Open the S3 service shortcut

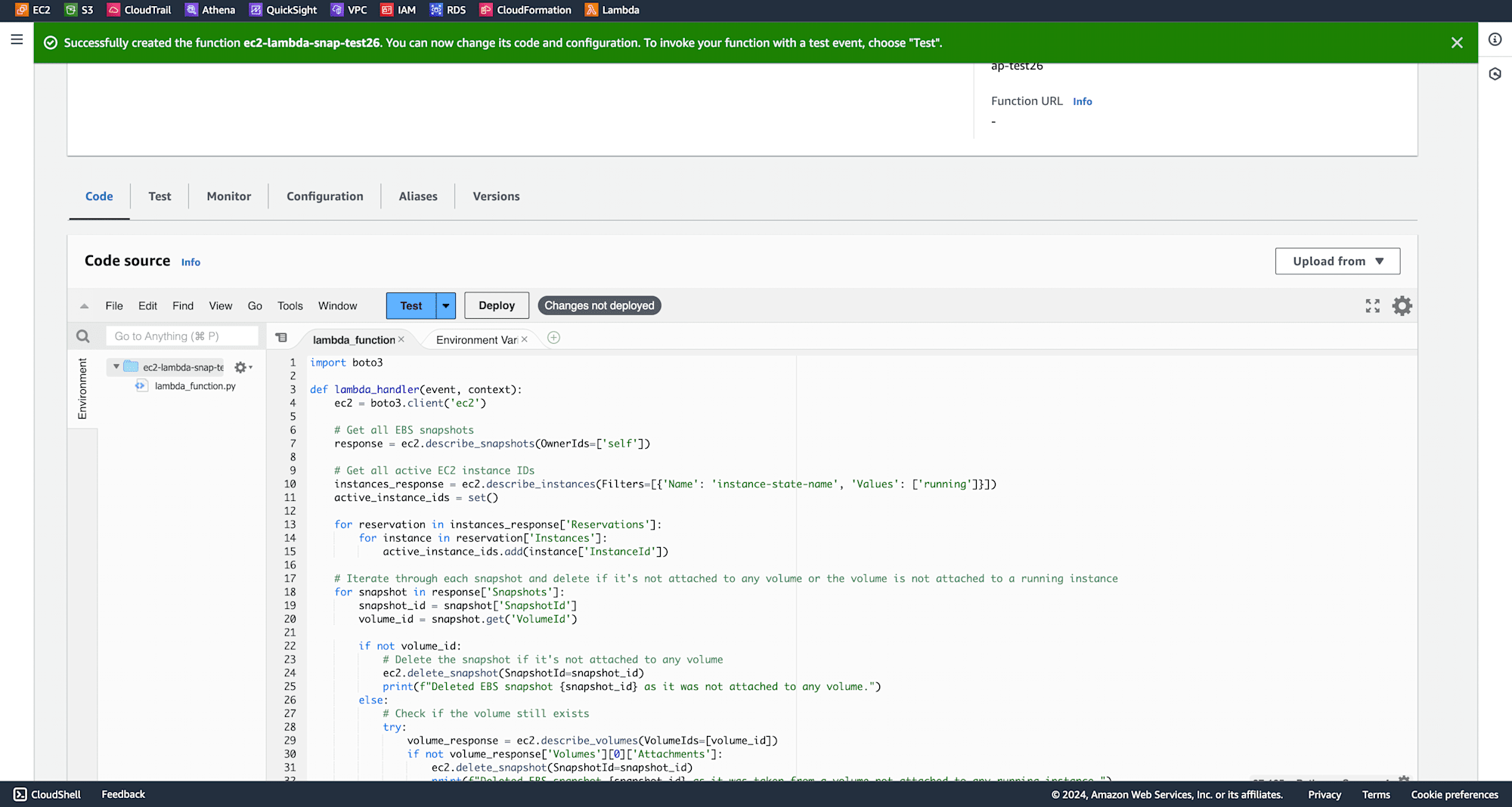point(79,10)
